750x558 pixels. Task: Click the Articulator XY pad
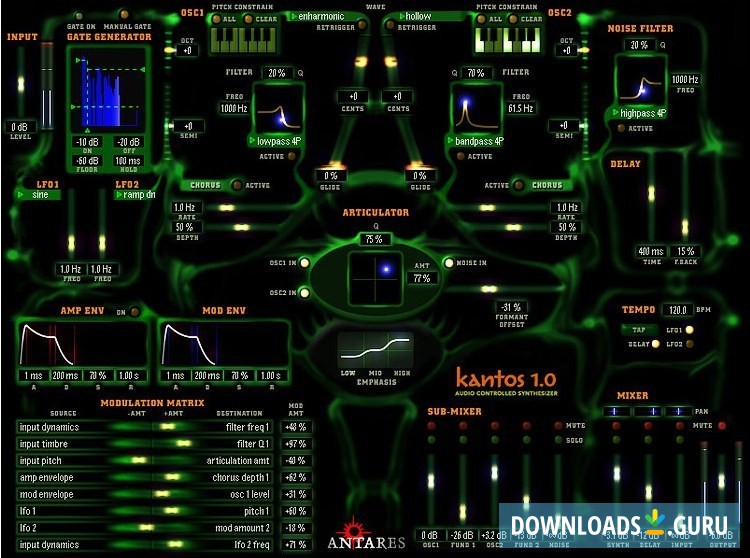tap(375, 278)
